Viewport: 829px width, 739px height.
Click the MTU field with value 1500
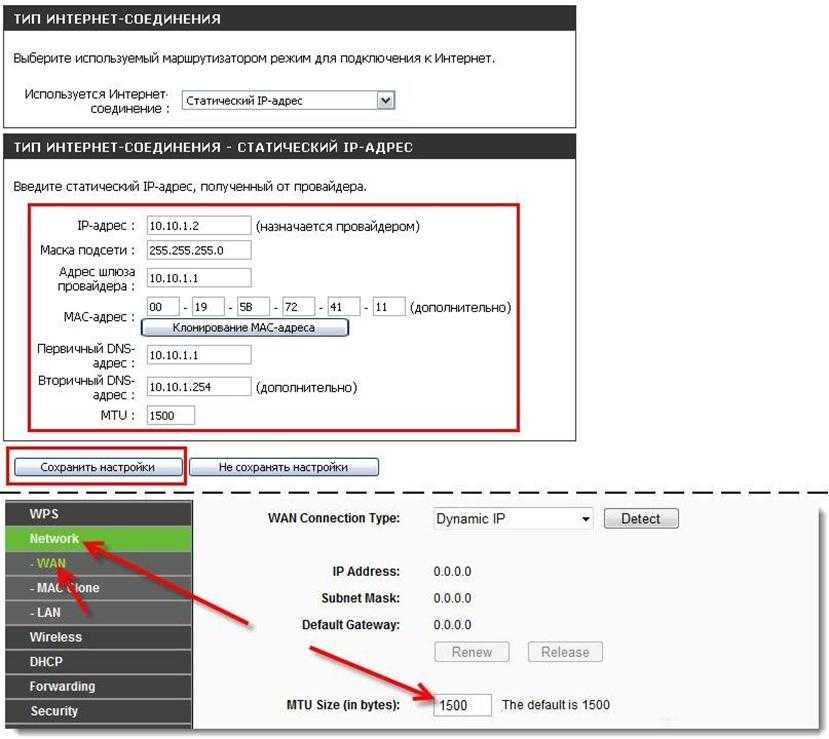(x=170, y=415)
